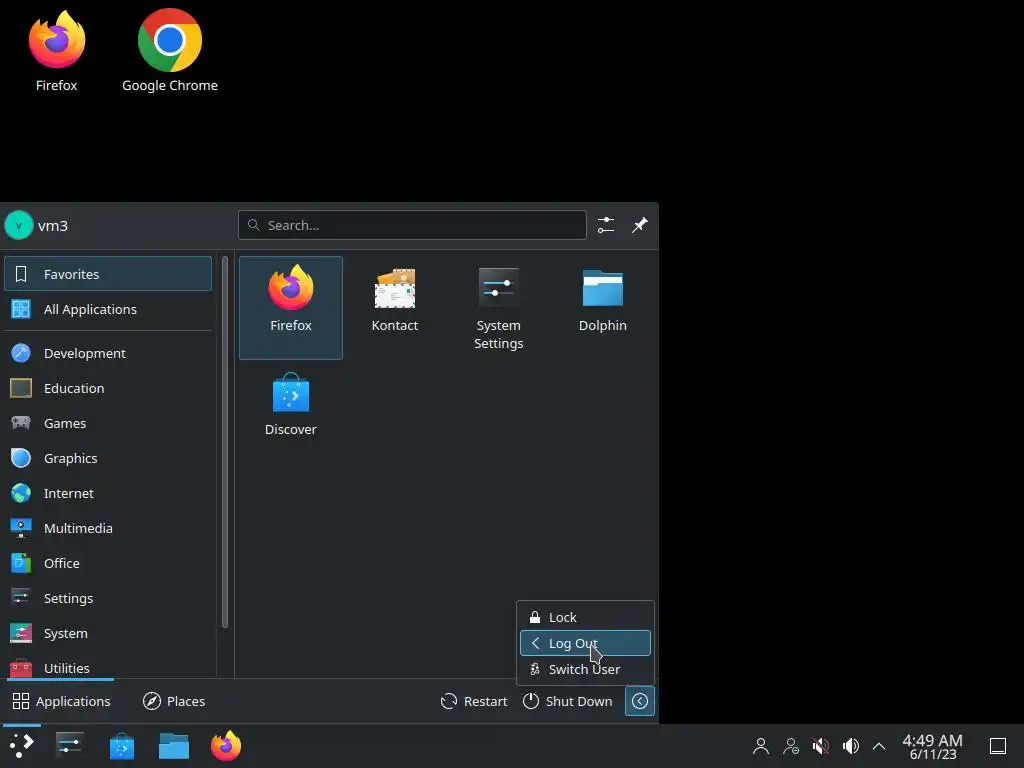Launch Discover from Favorites grid

tap(291, 411)
